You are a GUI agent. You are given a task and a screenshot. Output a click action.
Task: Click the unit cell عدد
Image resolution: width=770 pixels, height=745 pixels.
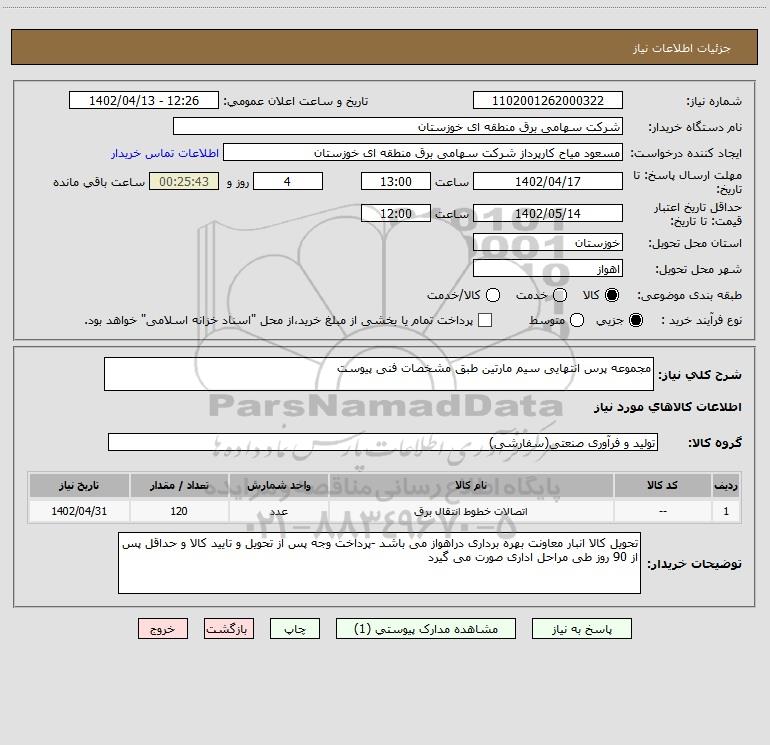click(278, 511)
